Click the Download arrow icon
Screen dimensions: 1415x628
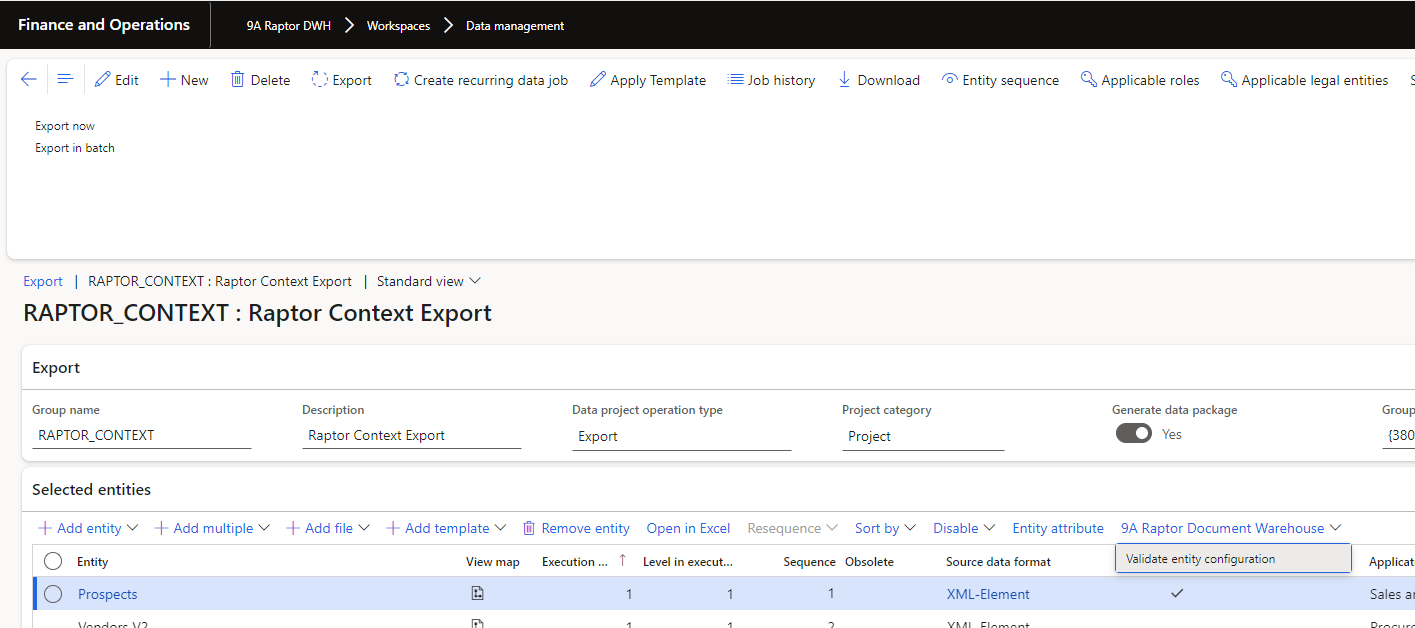pyautogui.click(x=844, y=80)
